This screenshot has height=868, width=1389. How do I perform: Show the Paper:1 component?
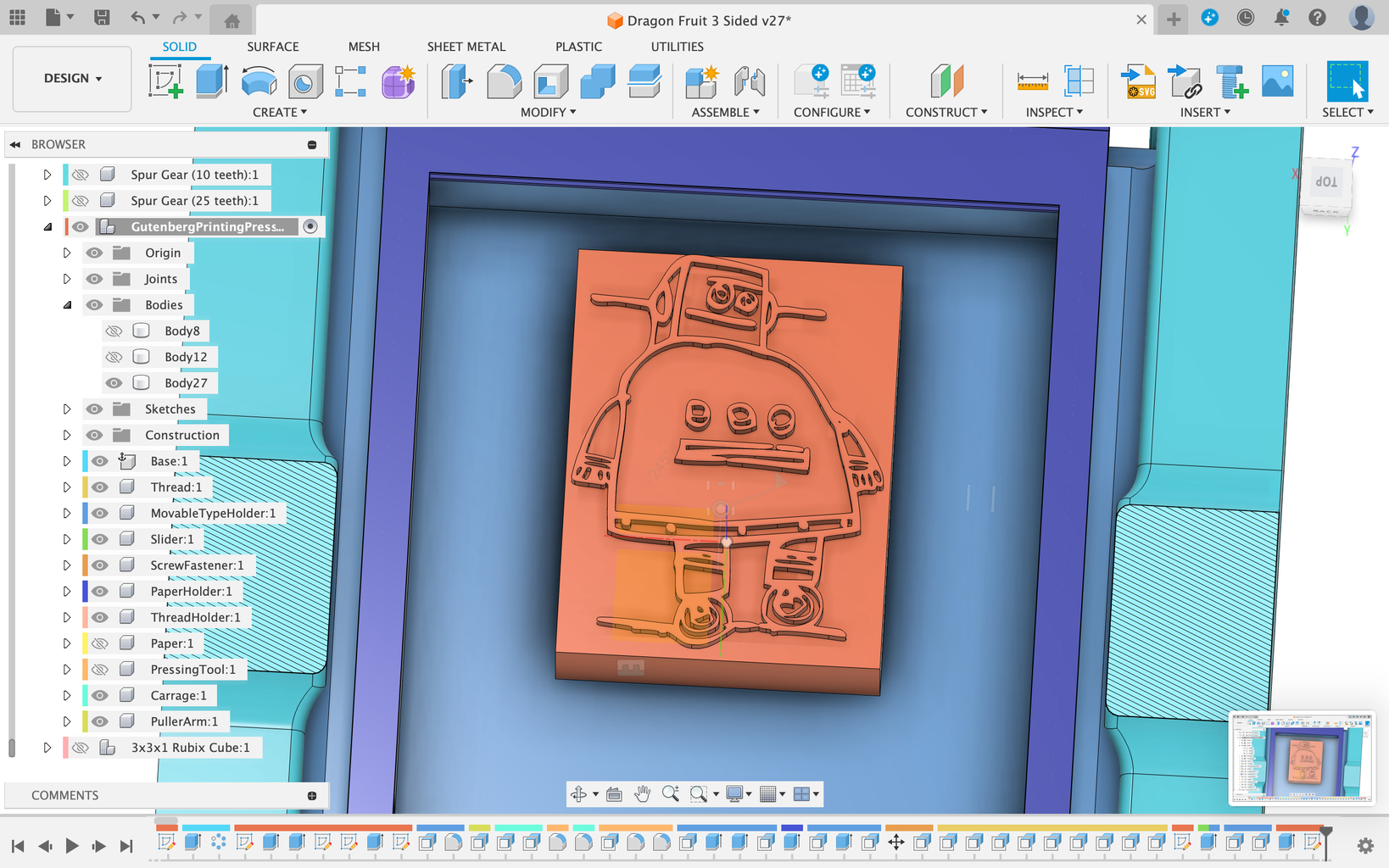[x=99, y=643]
